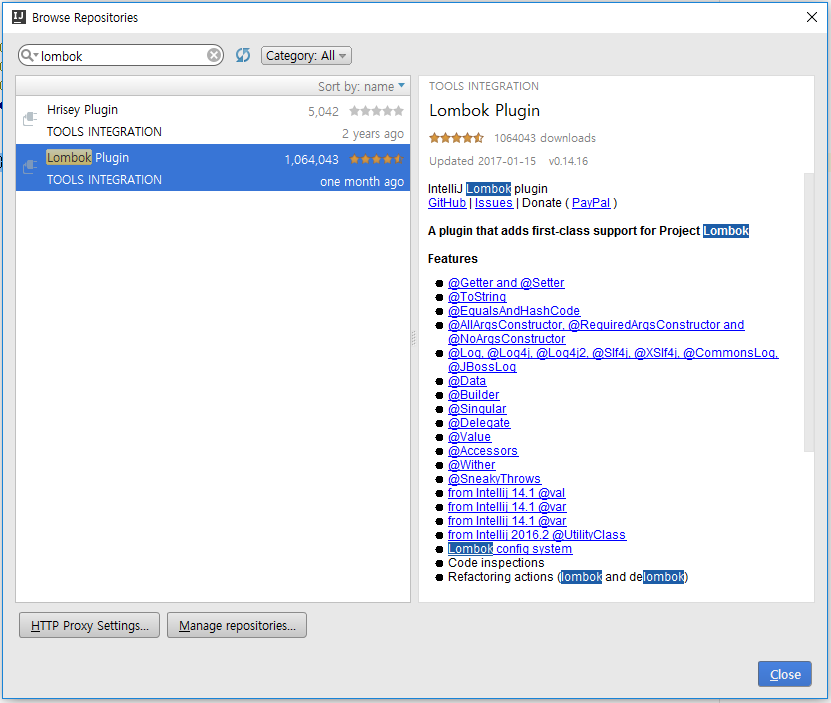Open the @Delegate link
The width and height of the screenshot is (831, 703).
pyautogui.click(x=479, y=423)
